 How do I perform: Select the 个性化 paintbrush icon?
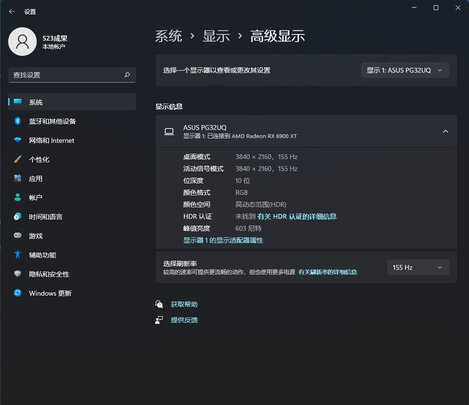(18, 159)
